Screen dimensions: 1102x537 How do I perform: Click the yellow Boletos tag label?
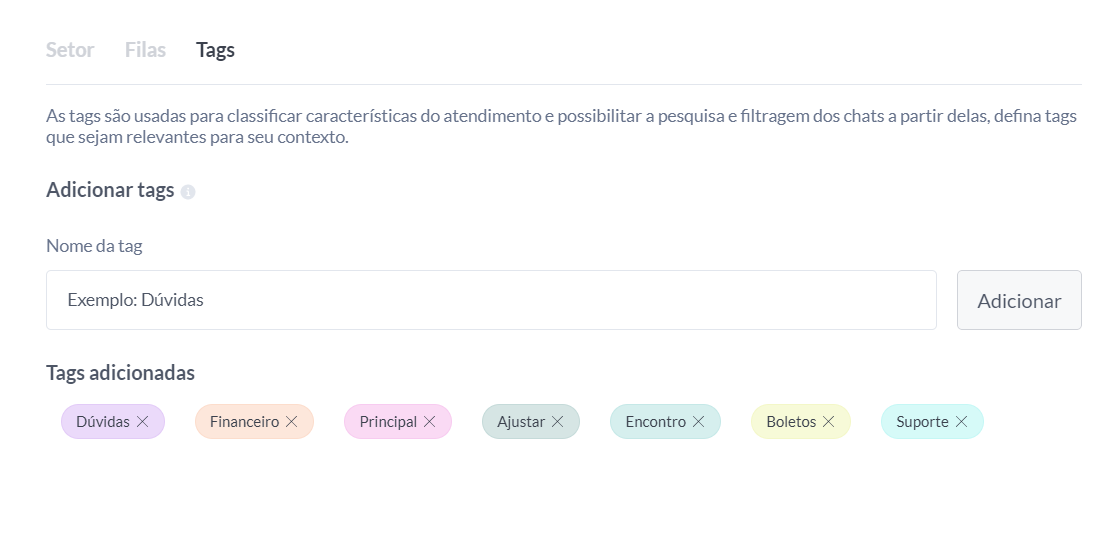pyautogui.click(x=791, y=422)
